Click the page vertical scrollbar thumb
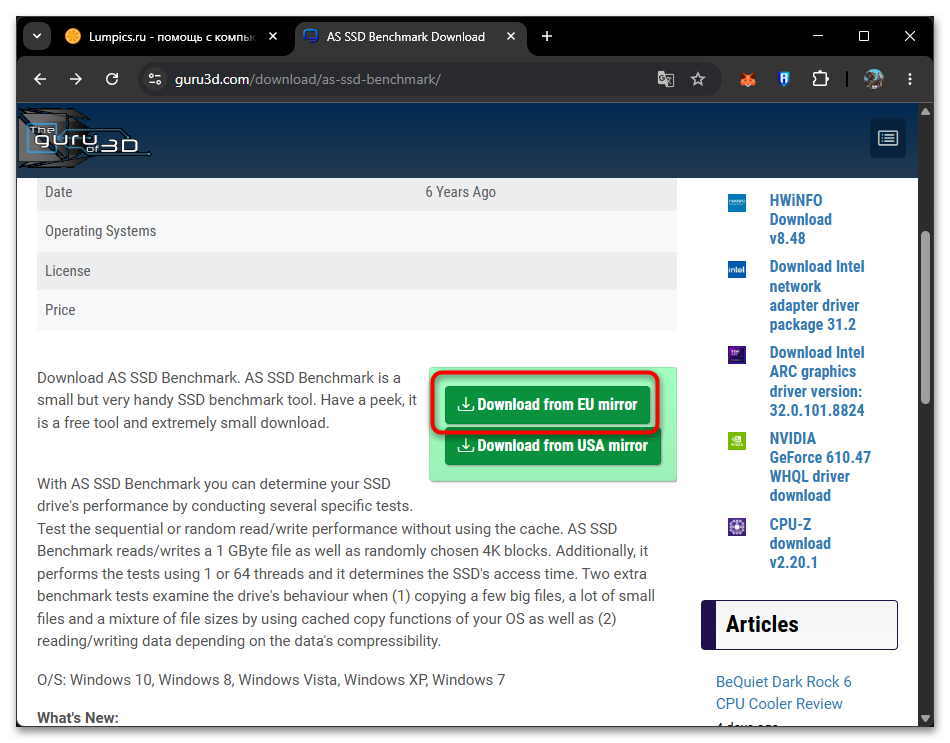Screen dimensions: 950x743 (925, 318)
